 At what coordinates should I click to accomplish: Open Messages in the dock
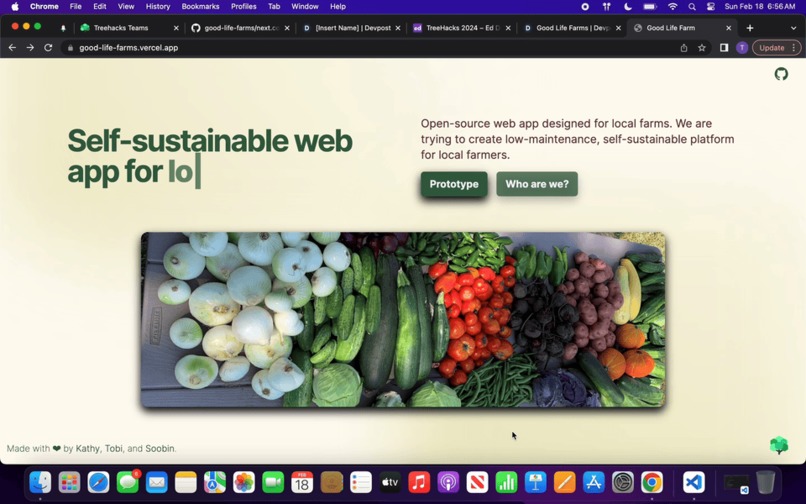pos(127,482)
